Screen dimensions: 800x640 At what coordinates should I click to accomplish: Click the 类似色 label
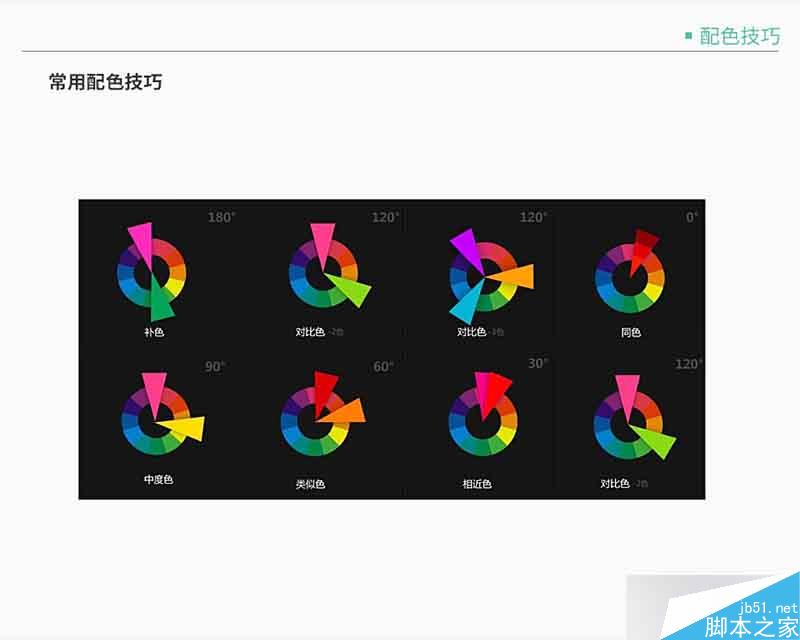pyautogui.click(x=310, y=483)
